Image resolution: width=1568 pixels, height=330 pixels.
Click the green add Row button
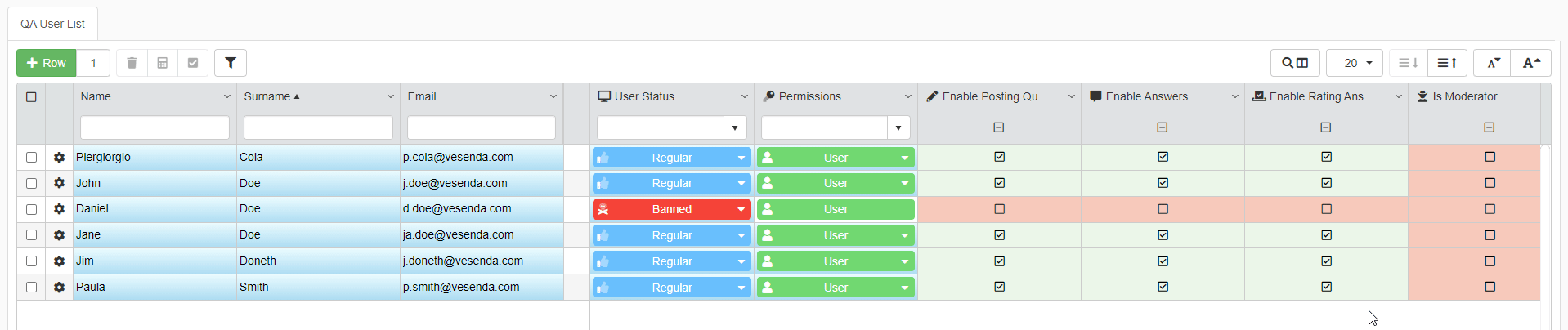47,63
